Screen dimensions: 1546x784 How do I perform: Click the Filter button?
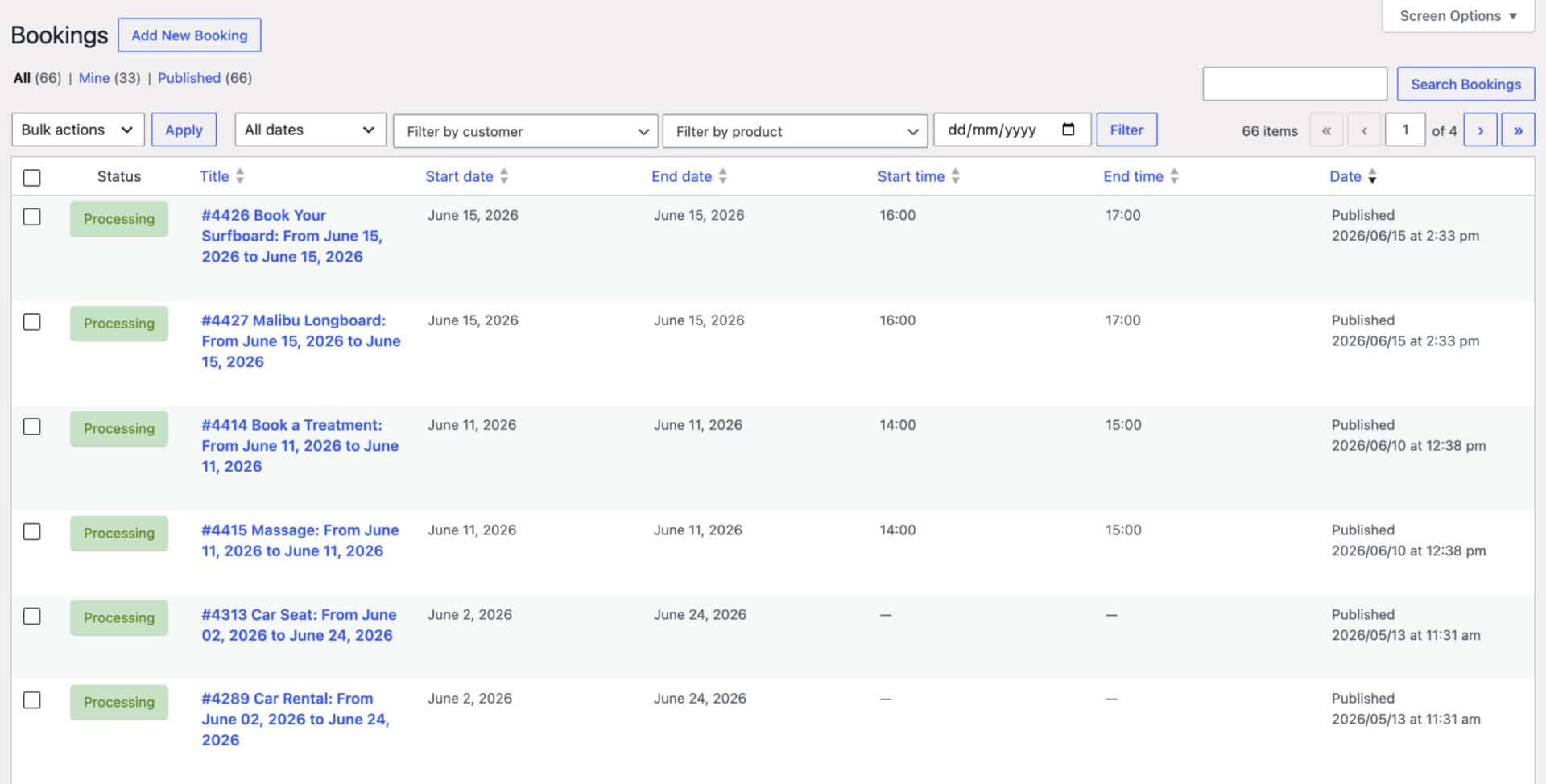(1126, 130)
